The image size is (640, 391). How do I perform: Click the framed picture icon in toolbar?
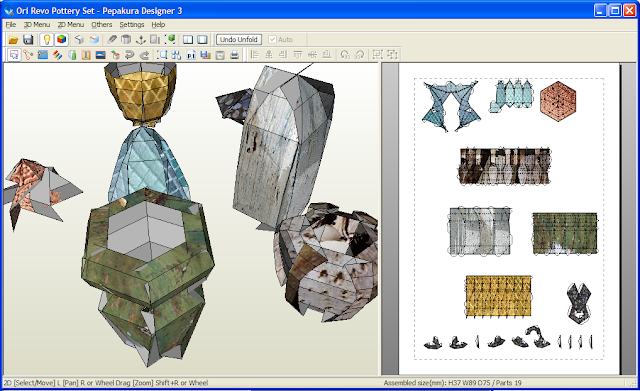point(220,55)
